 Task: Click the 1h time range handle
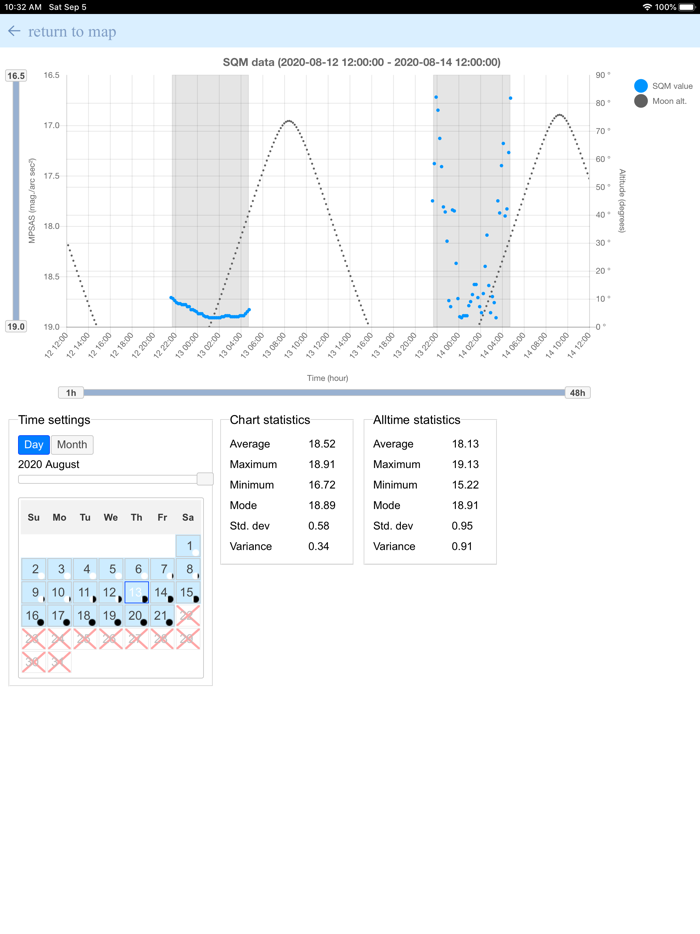[x=71, y=393]
